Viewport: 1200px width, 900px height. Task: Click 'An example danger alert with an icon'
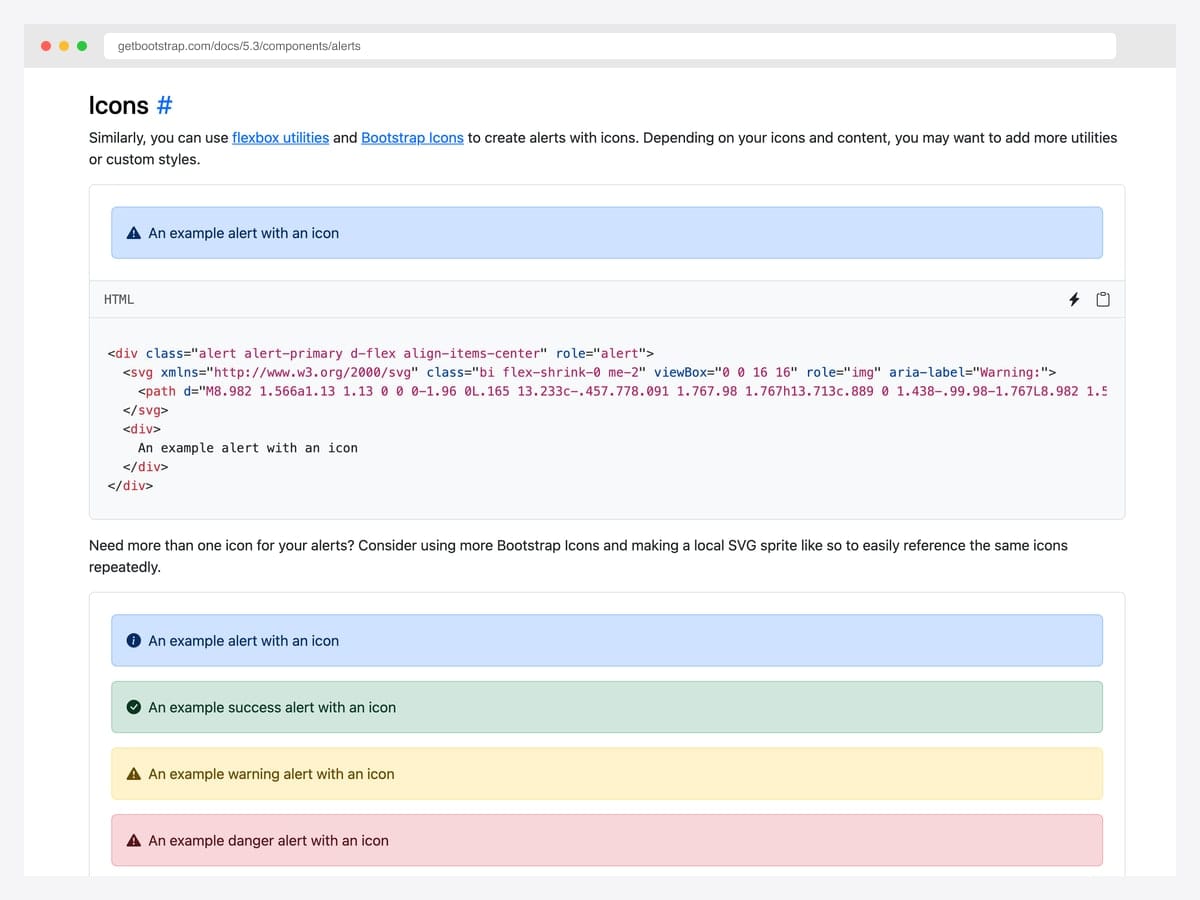tap(268, 841)
